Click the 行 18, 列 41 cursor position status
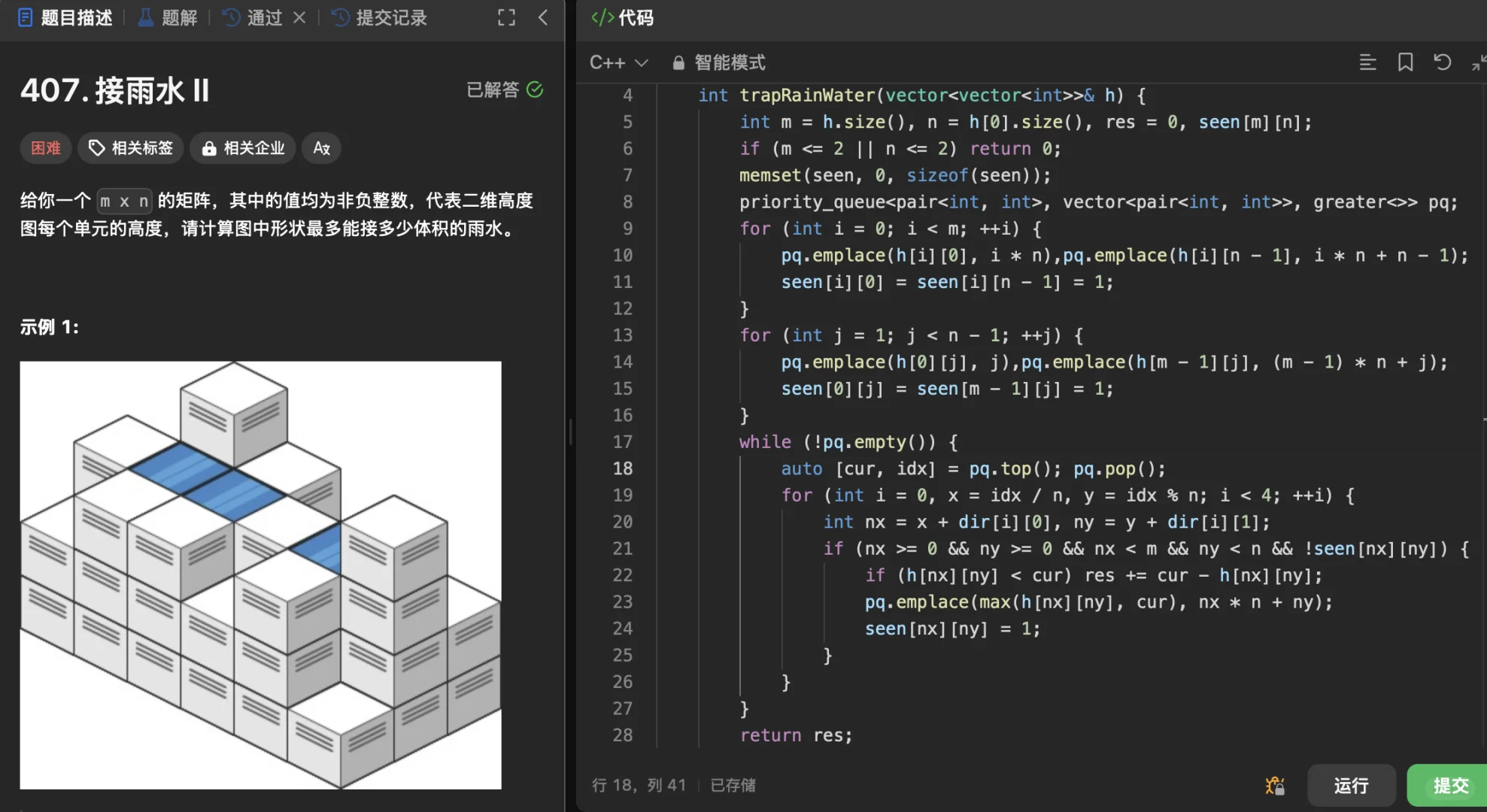1487x812 pixels. coord(639,786)
